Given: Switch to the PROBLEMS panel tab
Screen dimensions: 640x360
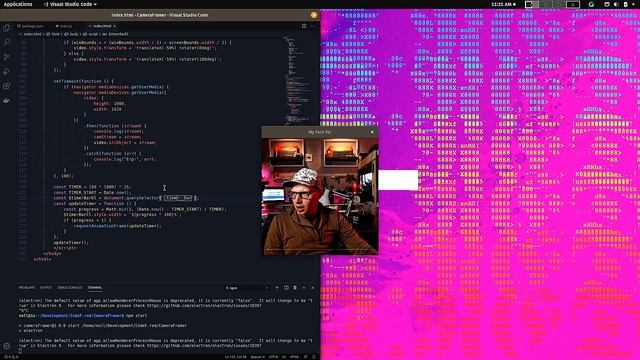Looking at the screenshot, I should (x=27, y=288).
